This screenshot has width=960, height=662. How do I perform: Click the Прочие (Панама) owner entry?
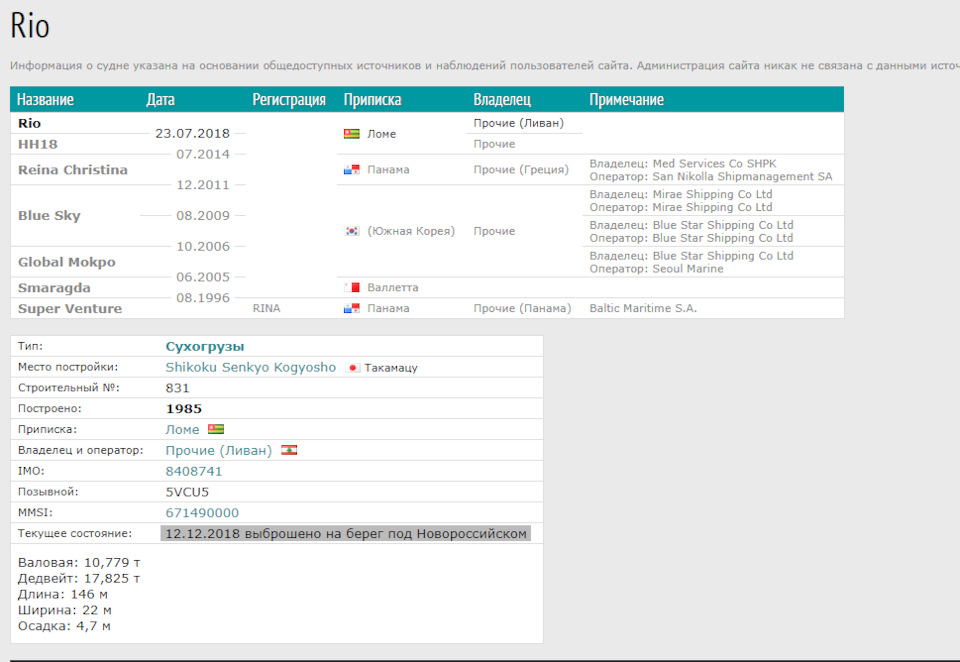522,308
